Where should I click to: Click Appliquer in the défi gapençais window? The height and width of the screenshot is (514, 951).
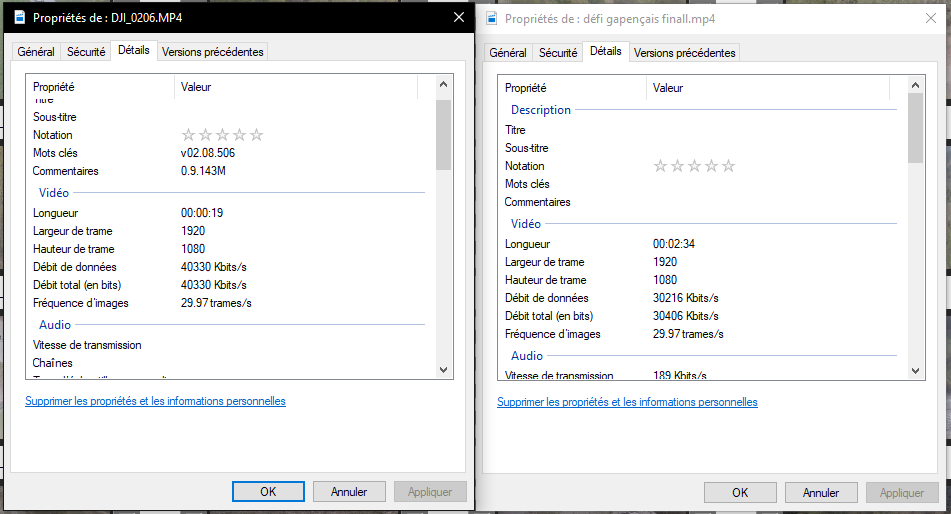click(x=902, y=493)
